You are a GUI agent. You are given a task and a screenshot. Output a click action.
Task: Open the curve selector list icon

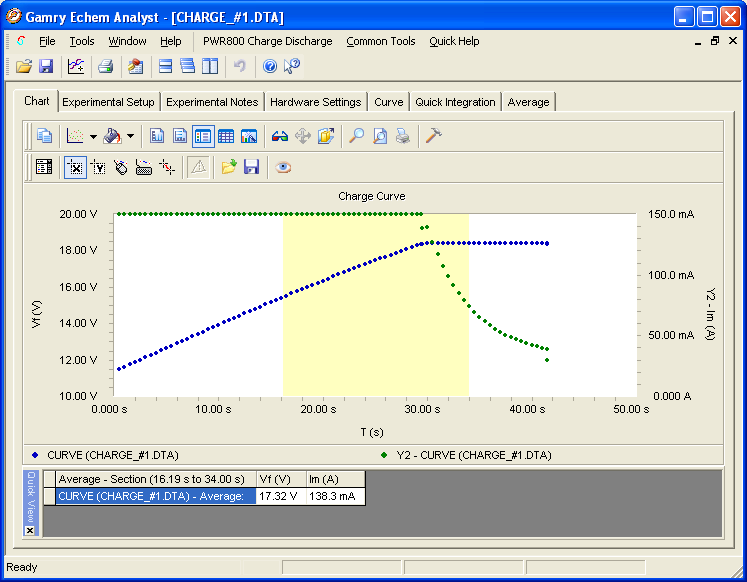[x=44, y=167]
